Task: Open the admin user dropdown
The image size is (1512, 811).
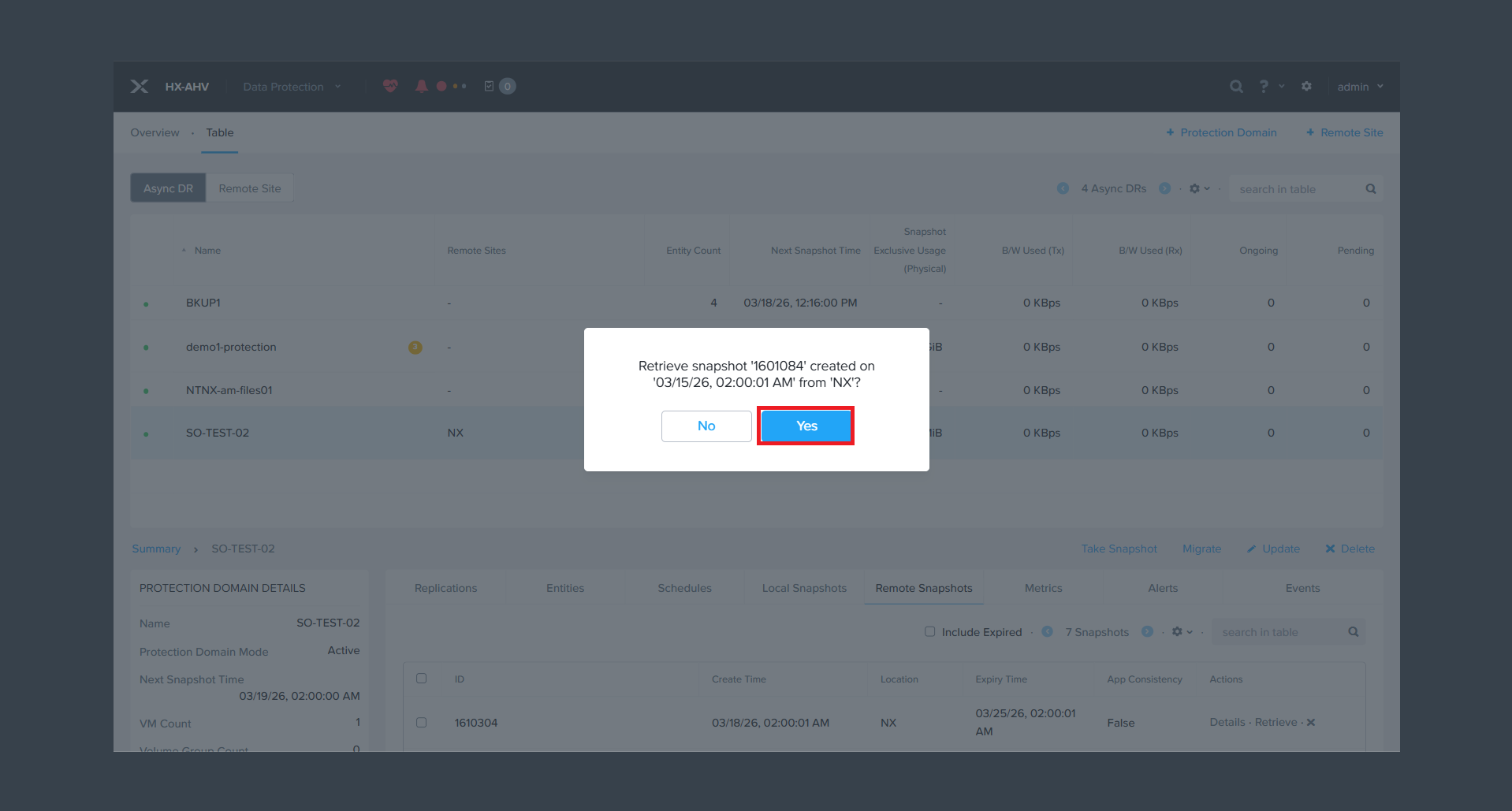Action: (1360, 87)
